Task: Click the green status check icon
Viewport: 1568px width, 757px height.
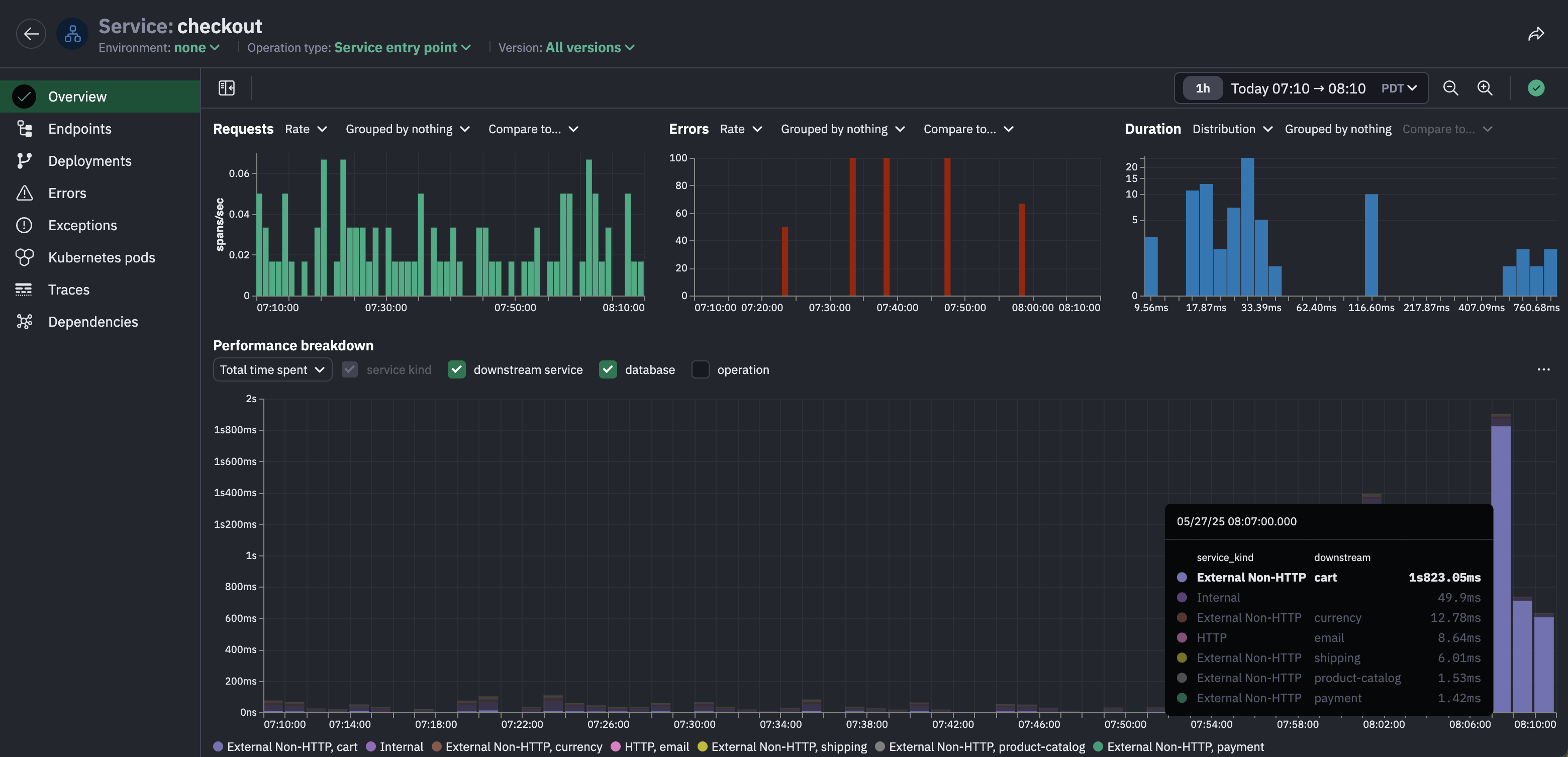Action: [1536, 87]
